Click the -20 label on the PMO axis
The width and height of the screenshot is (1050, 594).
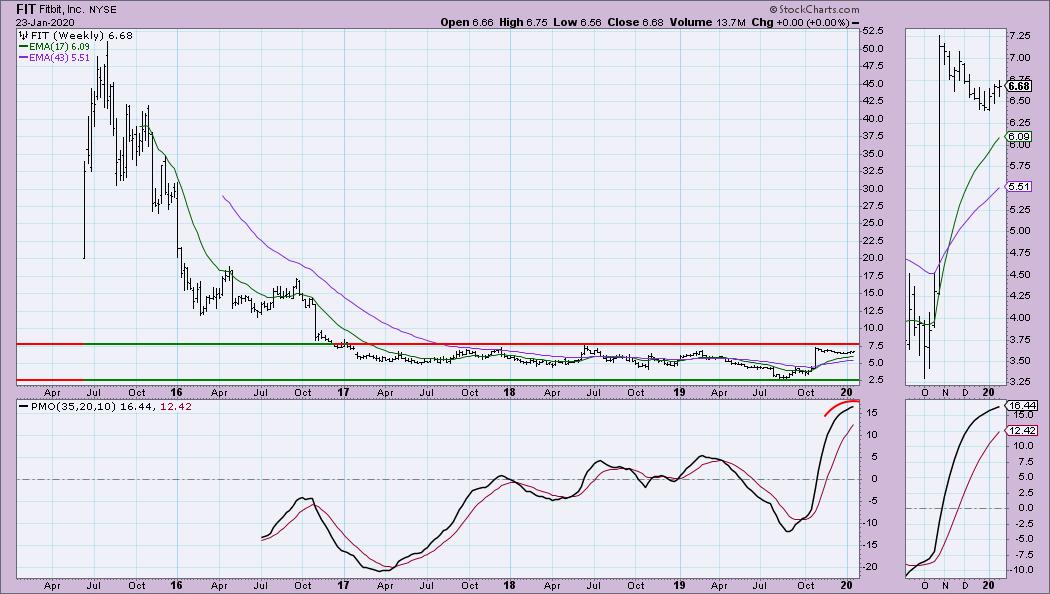pyautogui.click(x=869, y=567)
